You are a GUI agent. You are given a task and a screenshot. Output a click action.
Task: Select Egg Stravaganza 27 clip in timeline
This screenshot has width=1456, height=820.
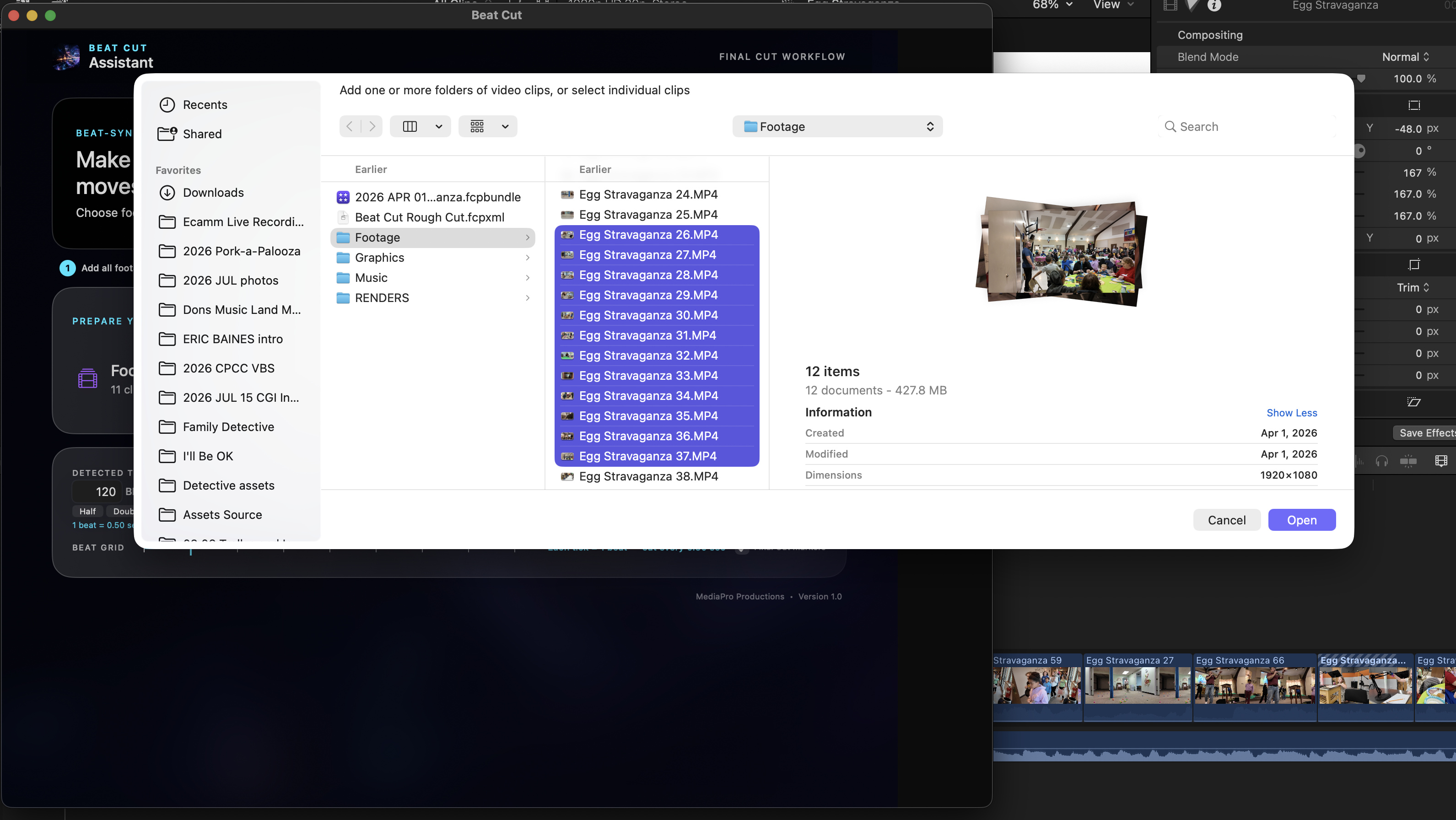[1137, 687]
